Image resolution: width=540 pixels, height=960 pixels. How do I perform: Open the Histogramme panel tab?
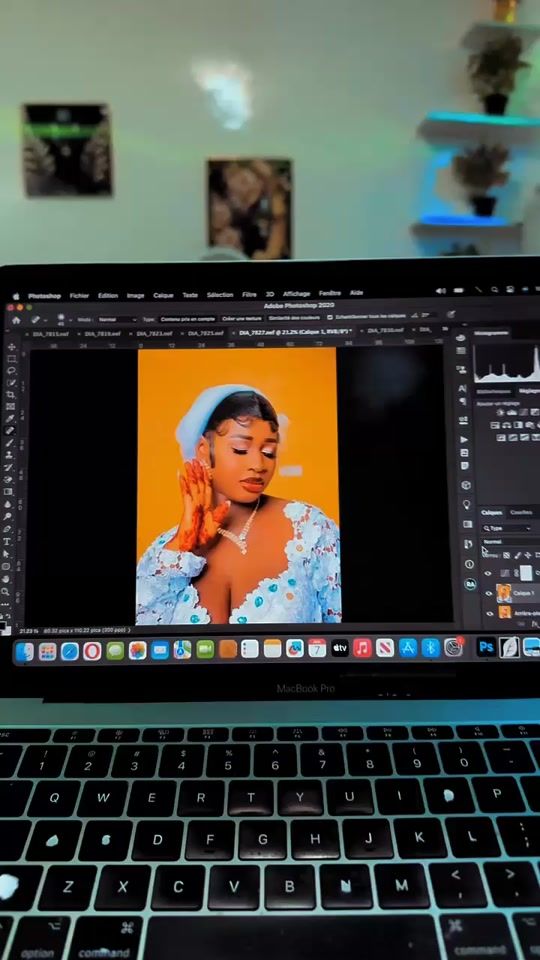click(x=491, y=333)
